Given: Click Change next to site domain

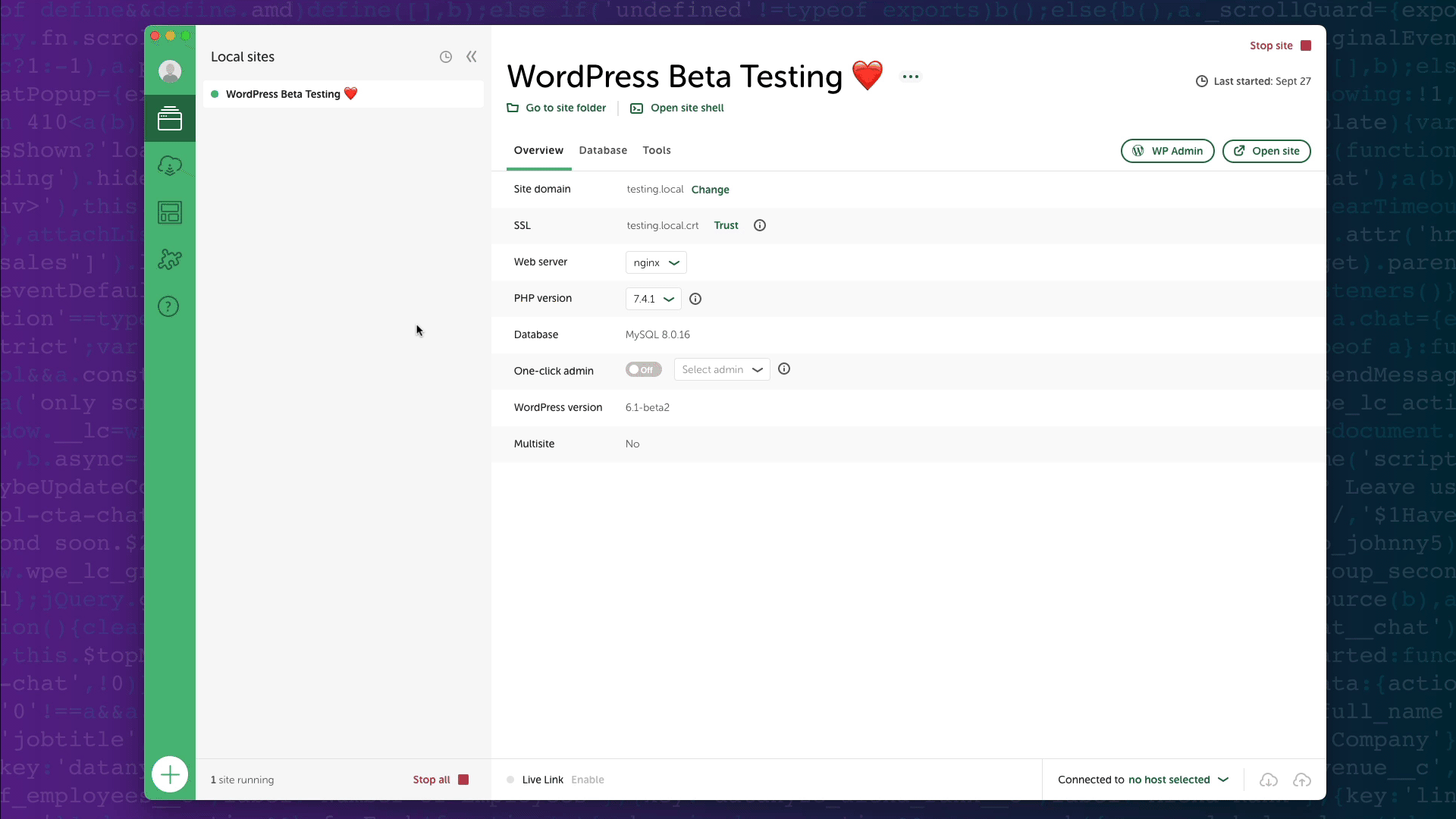Looking at the screenshot, I should tap(710, 189).
